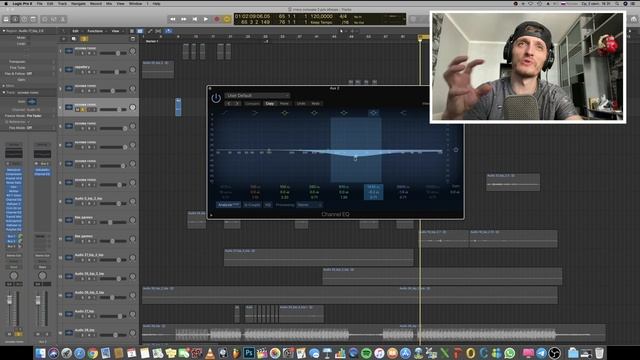The height and width of the screenshot is (360, 640).
Task: Expand the More section in inspector
Action: 4,86
